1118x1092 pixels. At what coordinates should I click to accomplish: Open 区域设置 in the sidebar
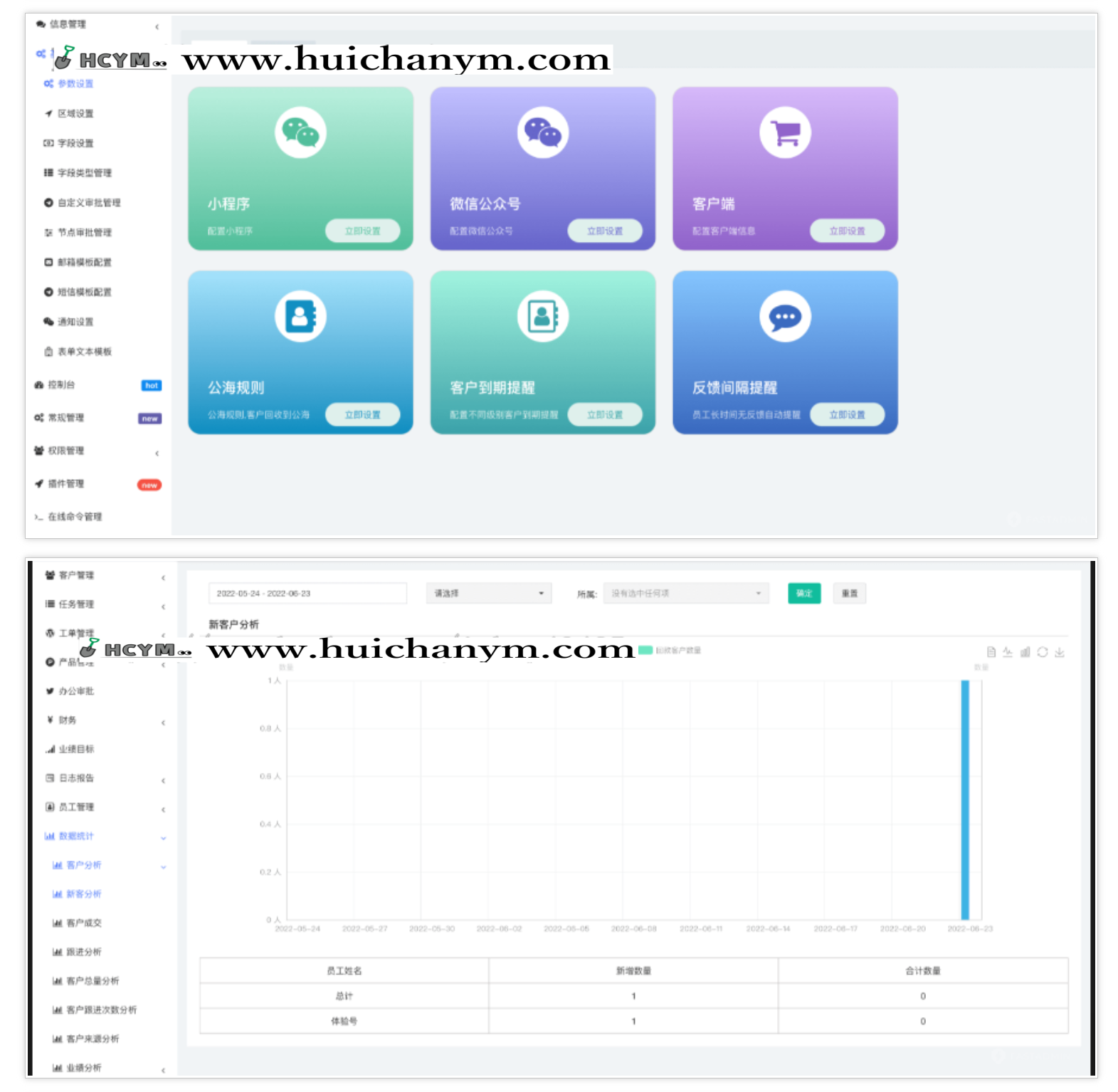75,114
